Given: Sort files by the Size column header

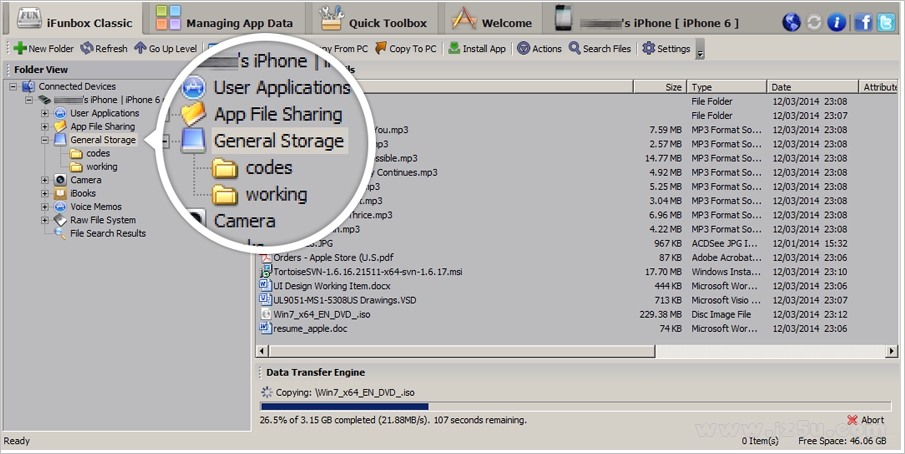Looking at the screenshot, I should (x=660, y=87).
